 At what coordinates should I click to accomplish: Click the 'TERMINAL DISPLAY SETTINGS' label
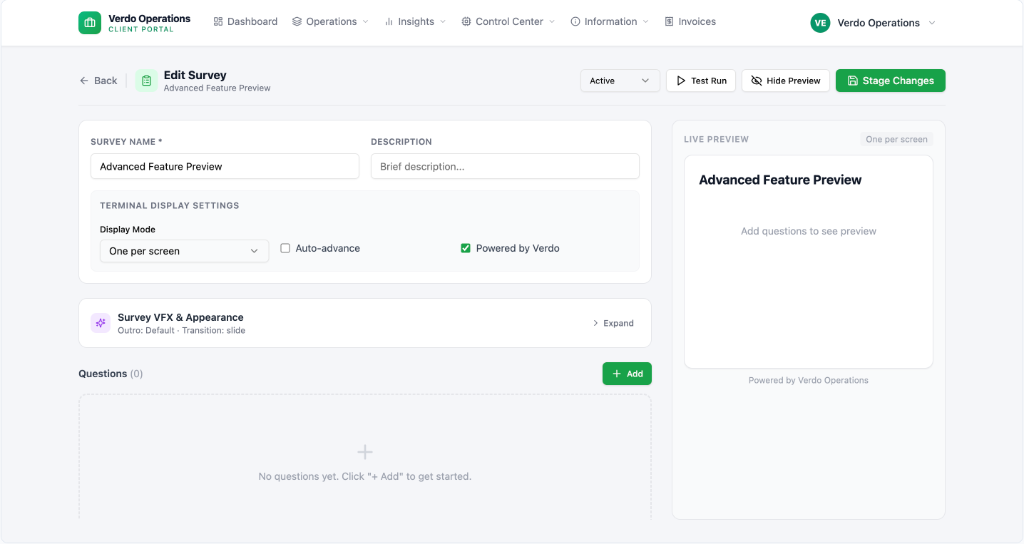click(x=169, y=205)
